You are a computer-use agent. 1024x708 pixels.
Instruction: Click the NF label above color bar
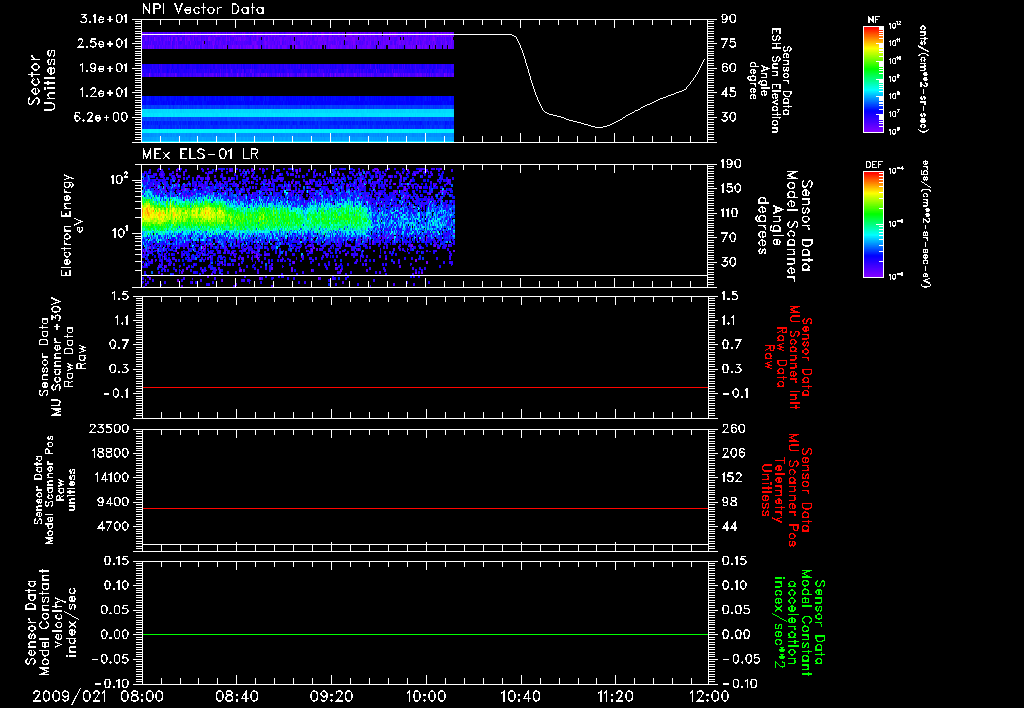point(873,20)
